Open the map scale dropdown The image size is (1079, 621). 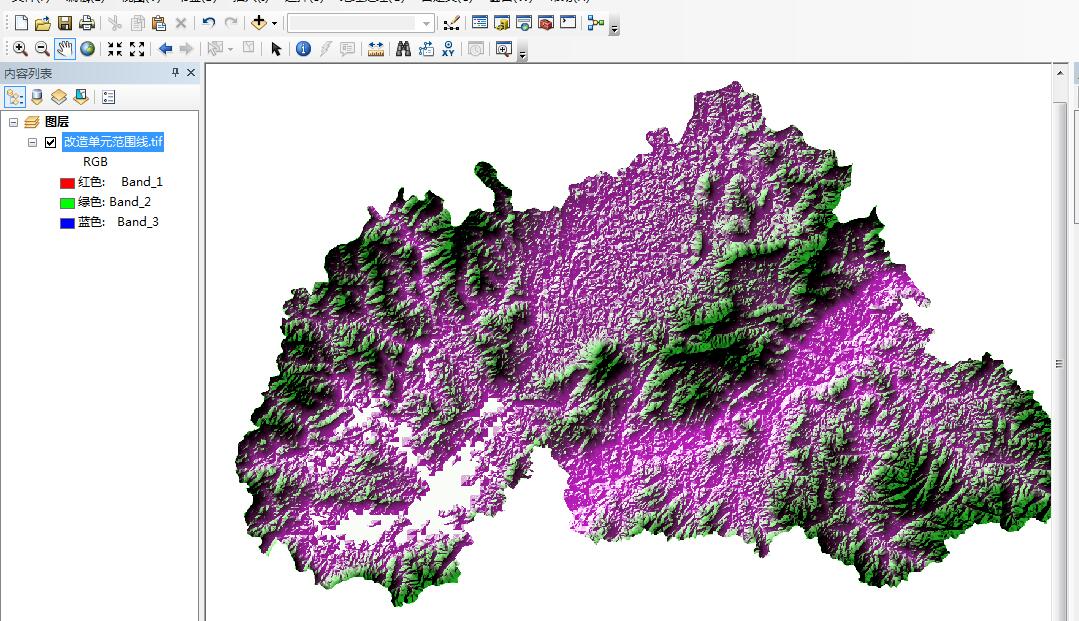[427, 23]
